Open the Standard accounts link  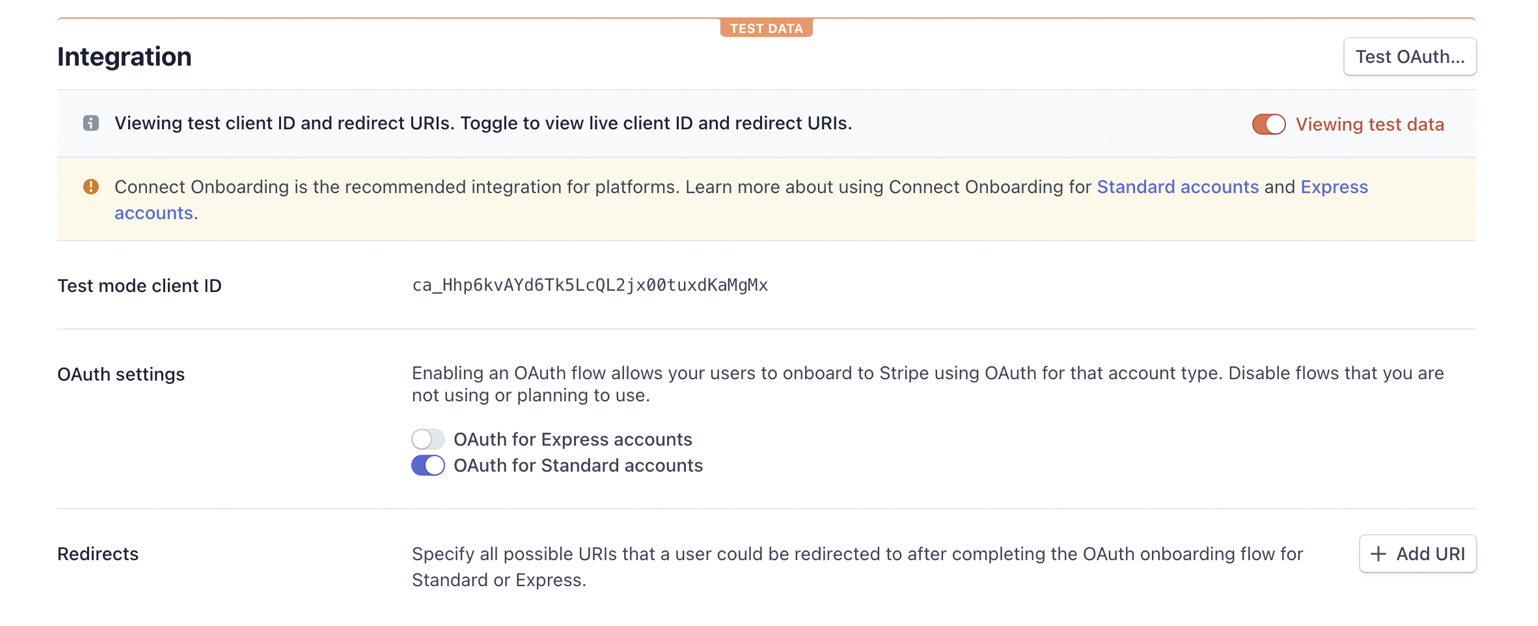click(1177, 187)
